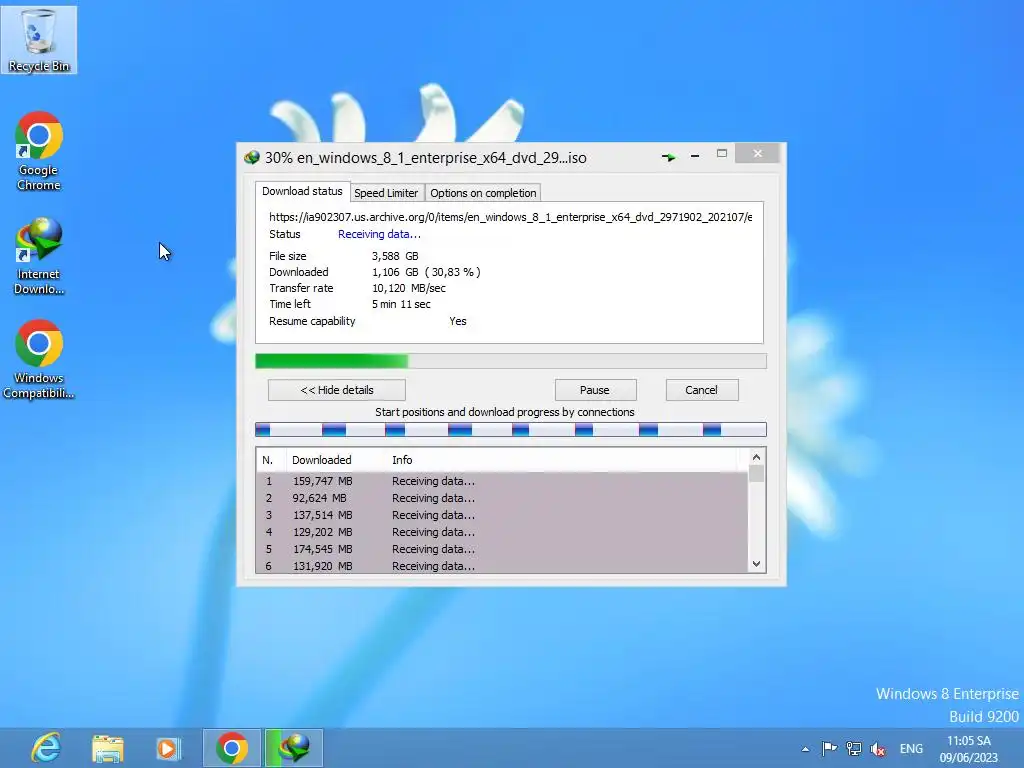This screenshot has height=768, width=1024.
Task: Cancel the download
Action: tap(701, 390)
